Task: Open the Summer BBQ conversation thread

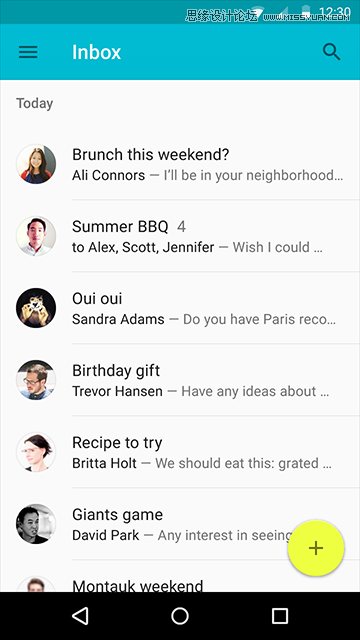Action: (x=180, y=236)
